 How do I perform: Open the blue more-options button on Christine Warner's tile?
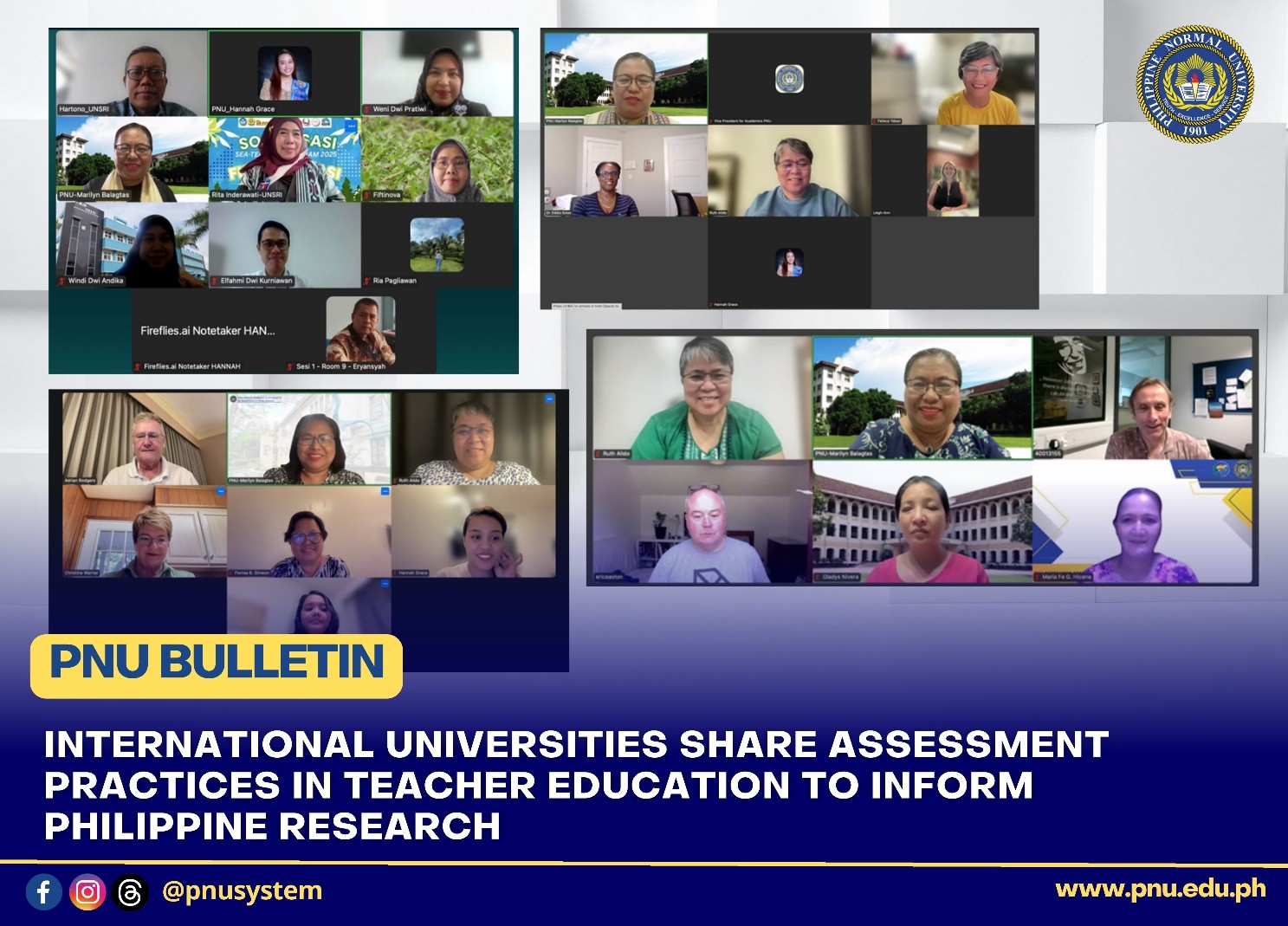click(220, 491)
